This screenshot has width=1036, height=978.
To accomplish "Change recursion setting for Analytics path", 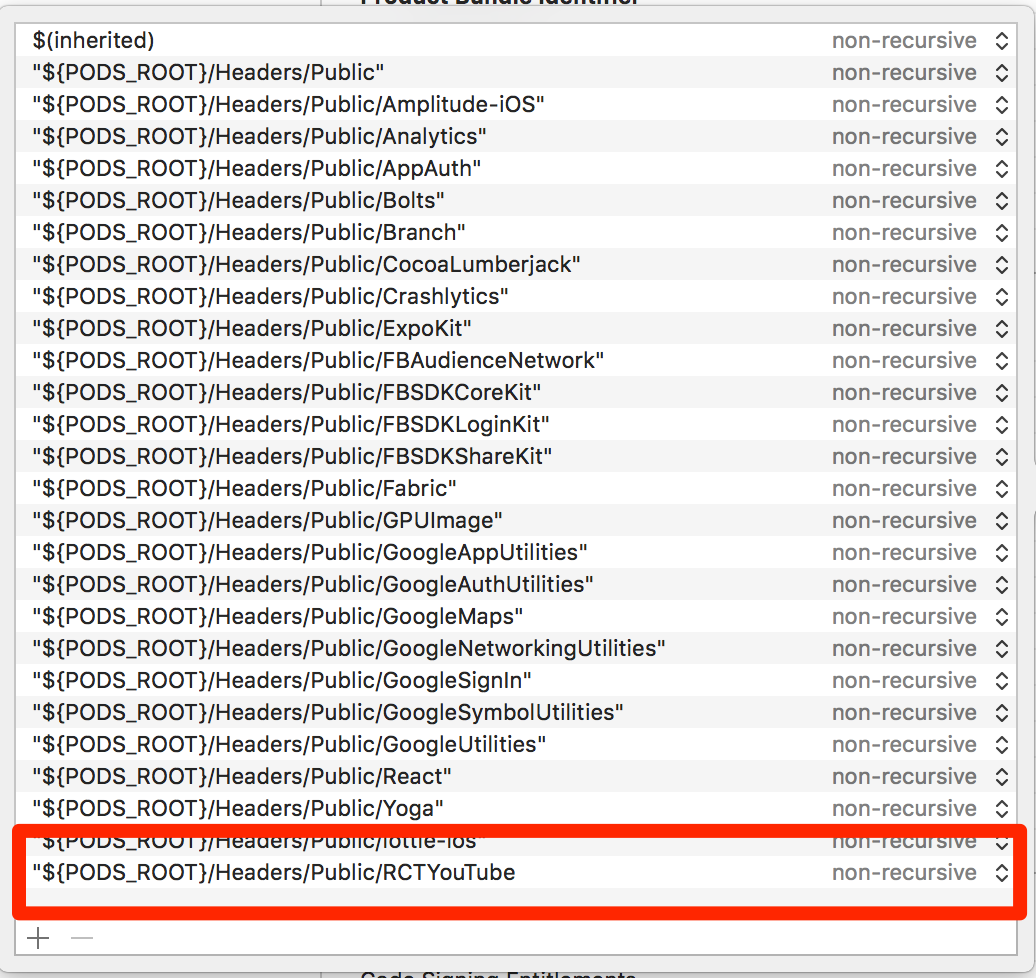I will click(x=1002, y=137).
